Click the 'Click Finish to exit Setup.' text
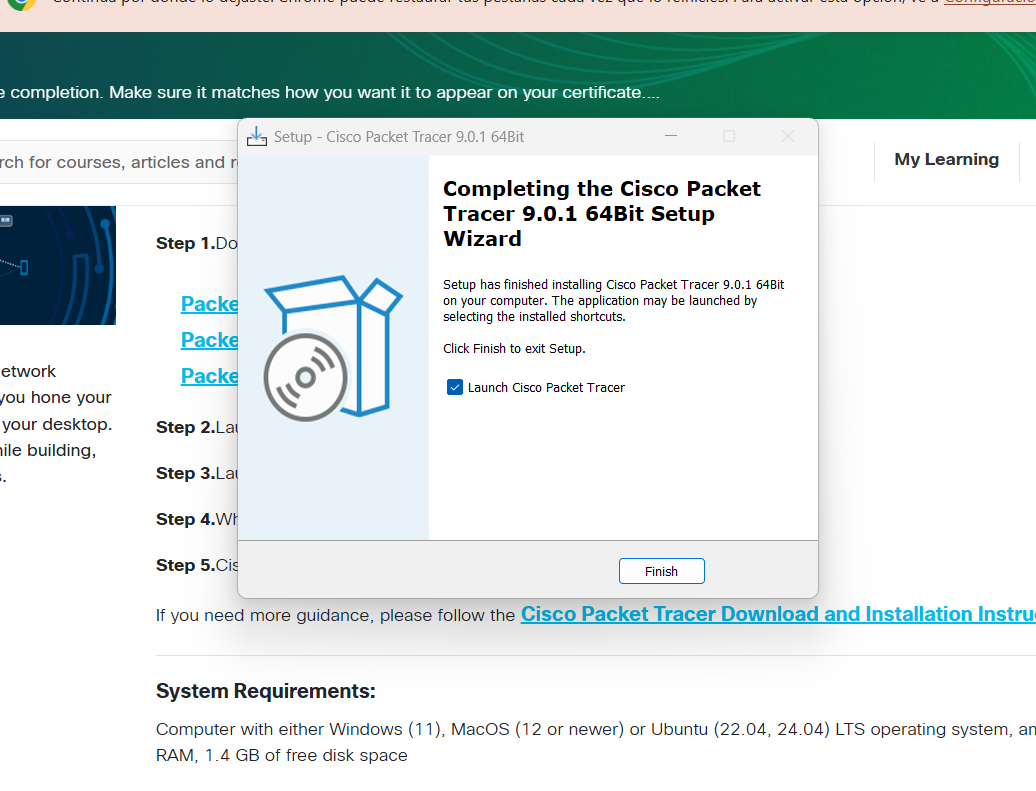The height and width of the screenshot is (791, 1036). click(x=514, y=348)
